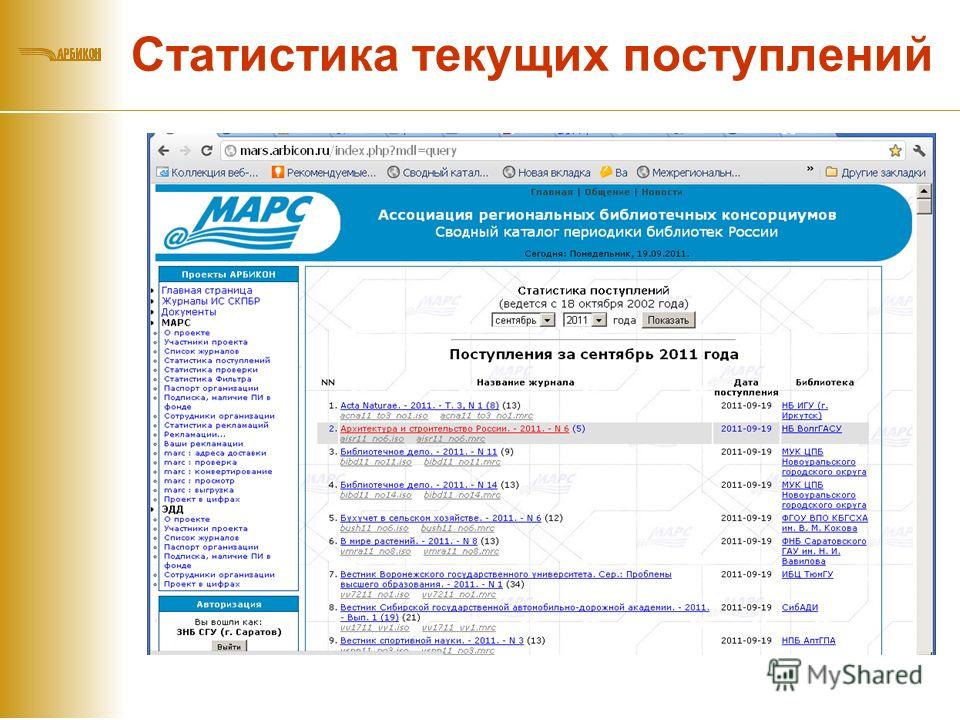The height and width of the screenshot is (720, 960).
Task: Click Участники проекта under ЭДД
Action: tap(206, 528)
